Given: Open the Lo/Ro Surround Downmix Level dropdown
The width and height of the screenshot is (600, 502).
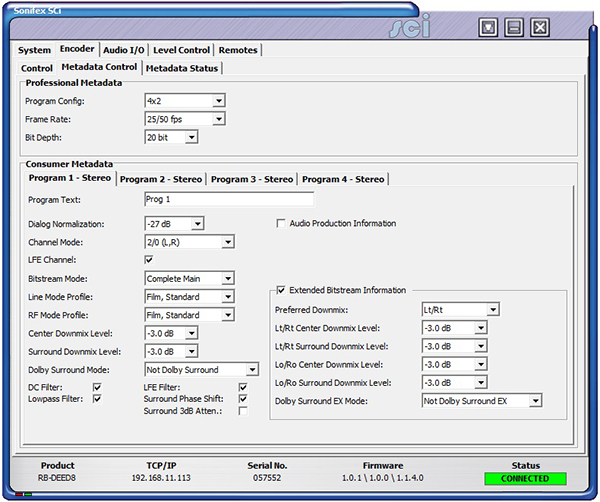Looking at the screenshot, I should (x=455, y=383).
